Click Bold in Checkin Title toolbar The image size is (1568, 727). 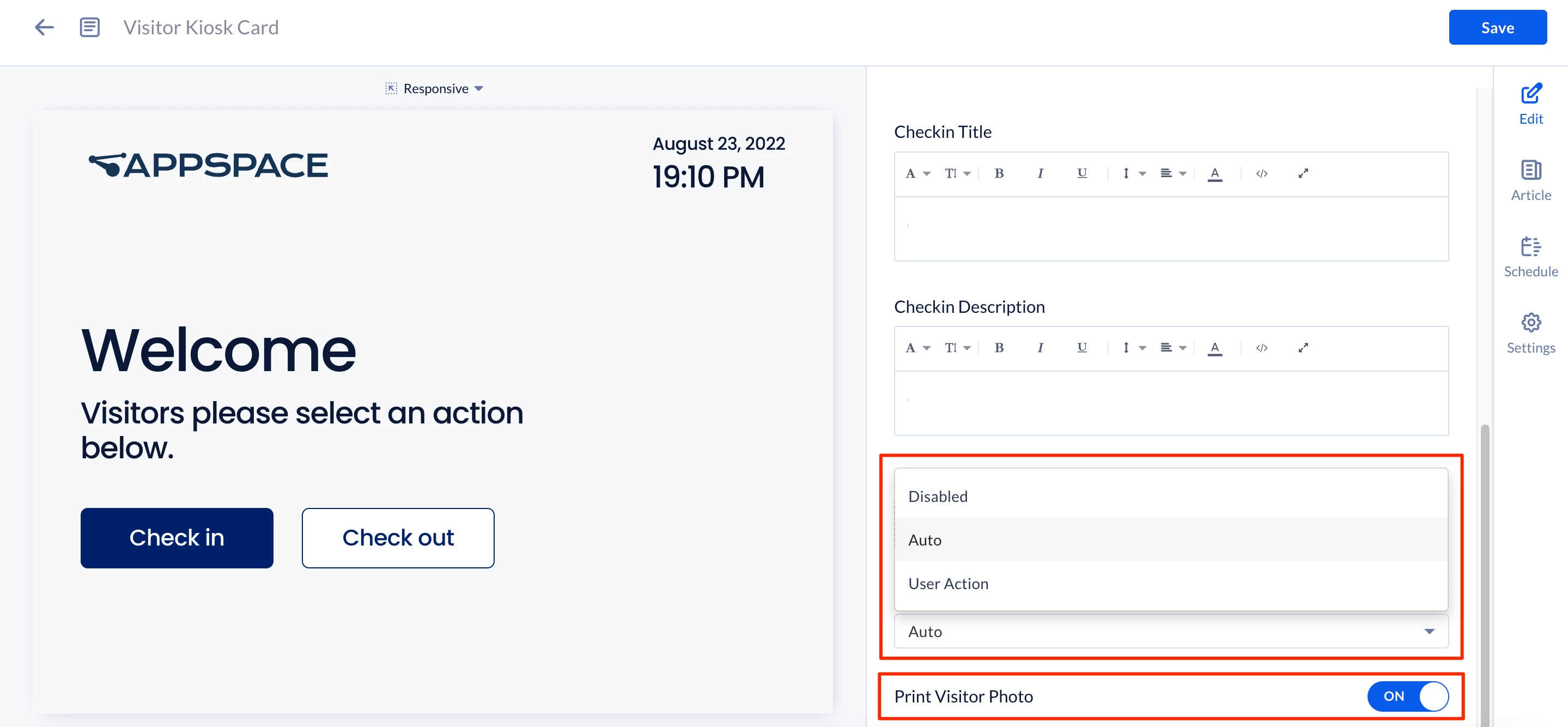pyautogui.click(x=999, y=173)
